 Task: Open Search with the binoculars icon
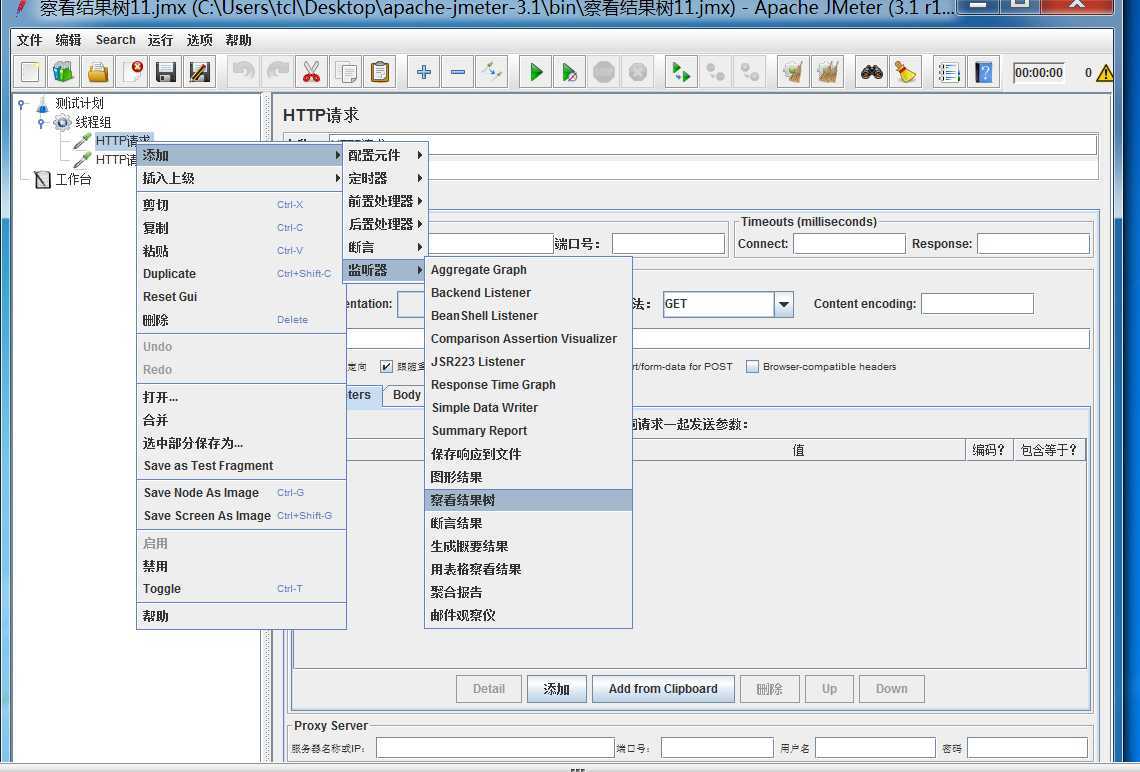coord(871,72)
